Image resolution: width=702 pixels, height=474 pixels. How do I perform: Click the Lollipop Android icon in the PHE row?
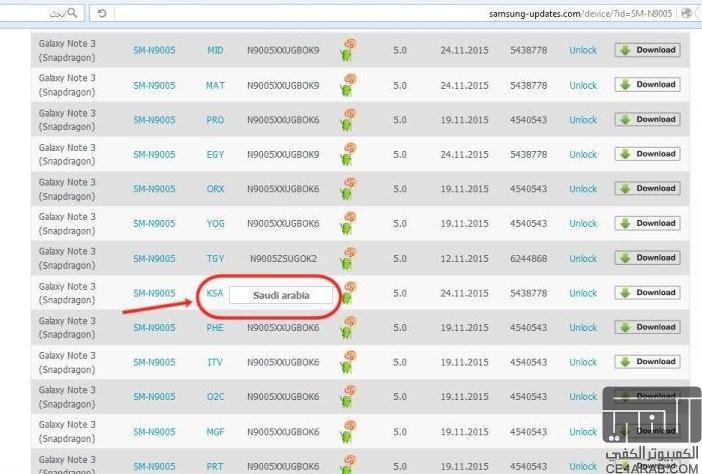tap(348, 327)
